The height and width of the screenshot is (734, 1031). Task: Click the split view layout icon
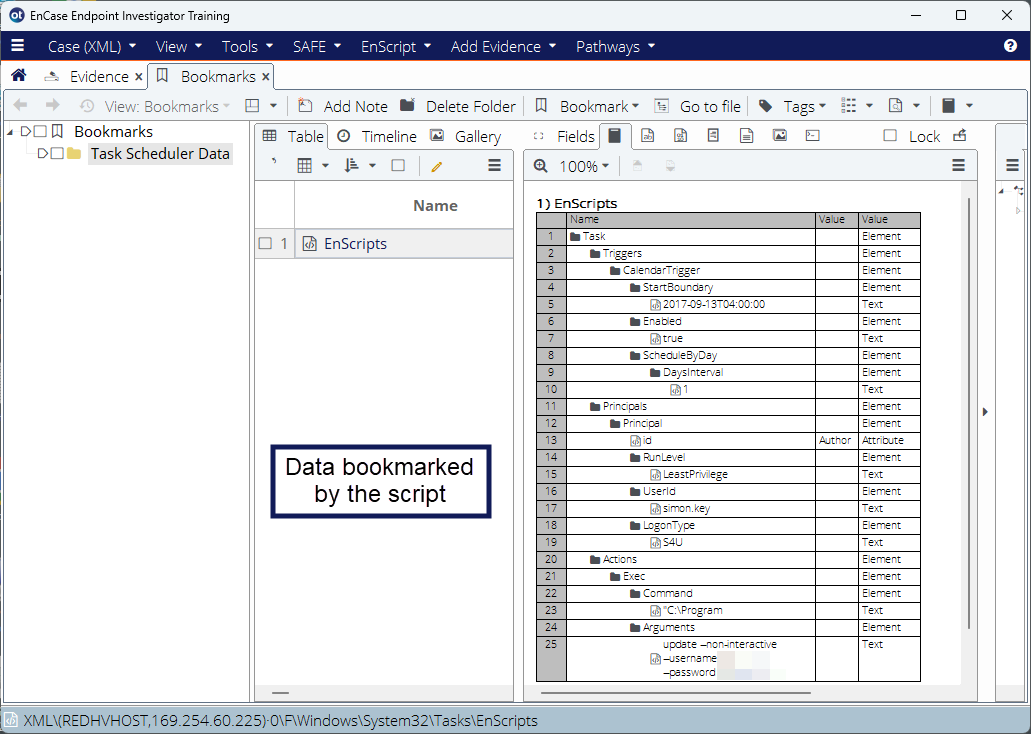[x=252, y=105]
